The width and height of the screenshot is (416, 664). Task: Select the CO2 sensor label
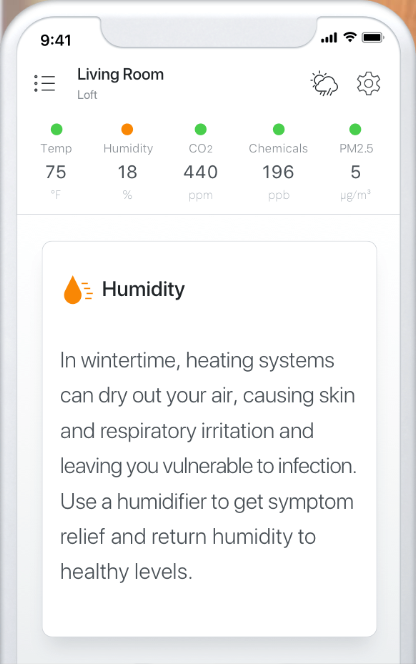tap(200, 149)
